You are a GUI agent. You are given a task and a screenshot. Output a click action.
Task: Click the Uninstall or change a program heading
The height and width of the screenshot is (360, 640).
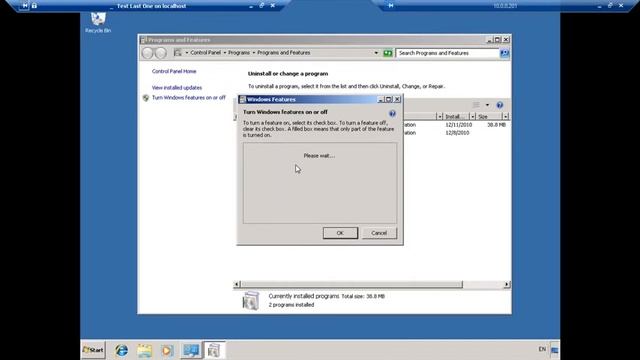[288, 74]
